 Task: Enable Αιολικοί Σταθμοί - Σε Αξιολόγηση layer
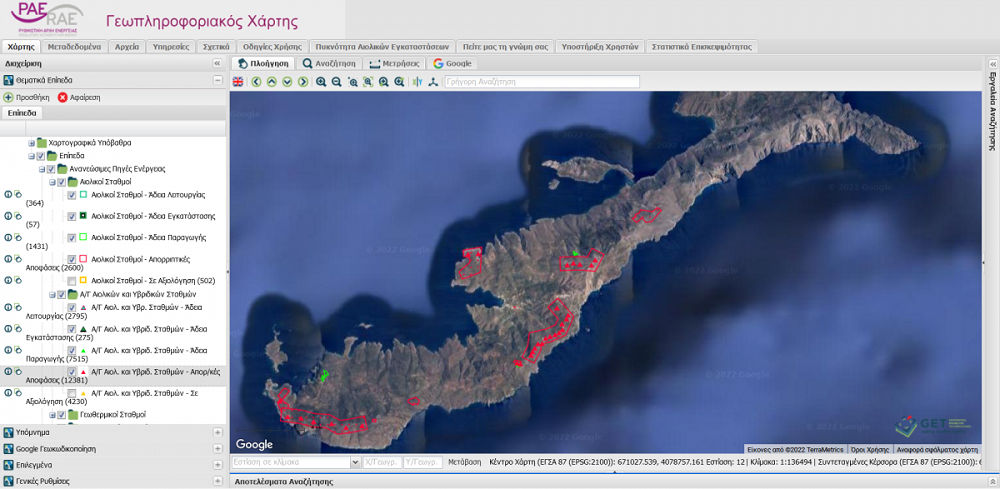71,282
